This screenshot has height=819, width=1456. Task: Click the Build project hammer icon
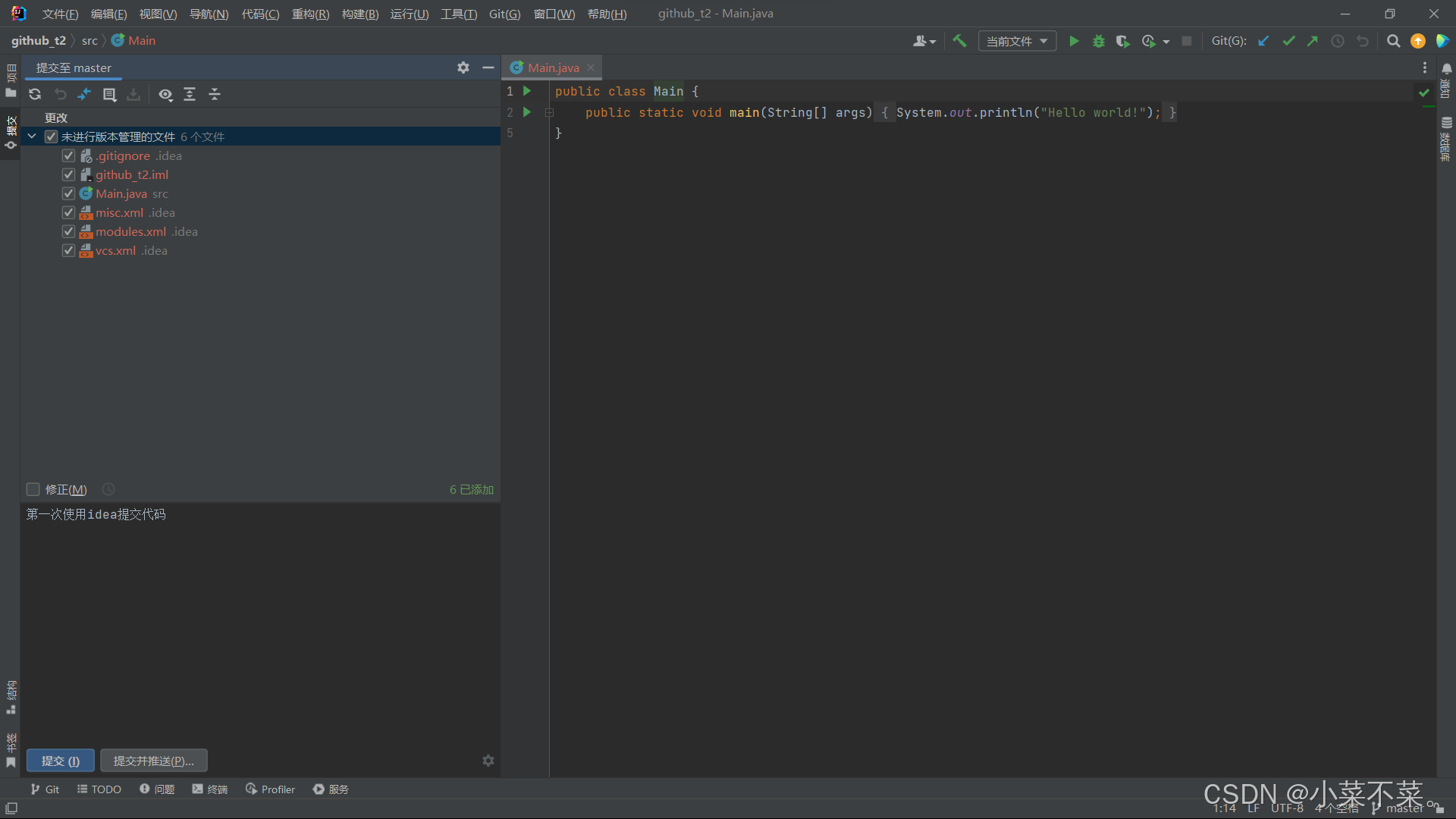tap(959, 41)
